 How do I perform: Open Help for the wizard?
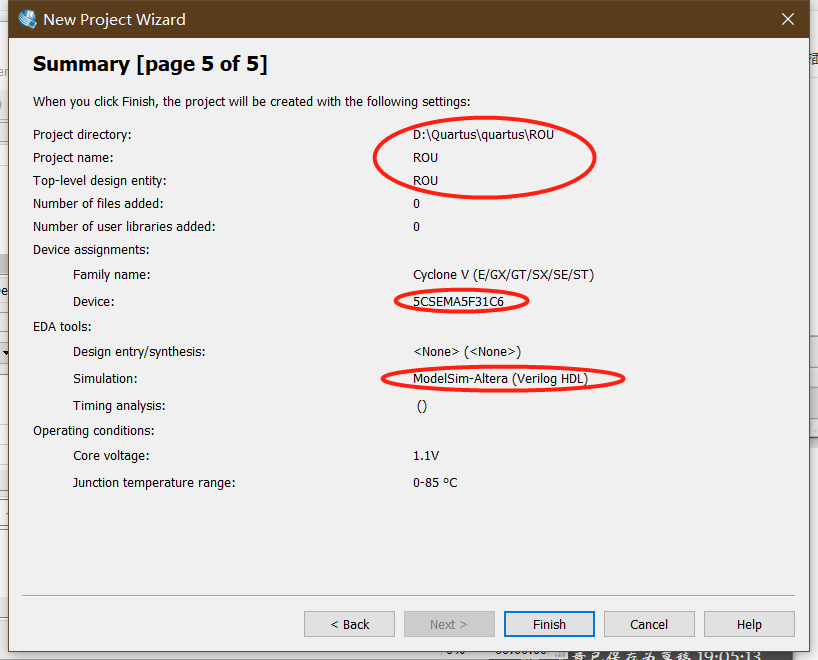(749, 624)
